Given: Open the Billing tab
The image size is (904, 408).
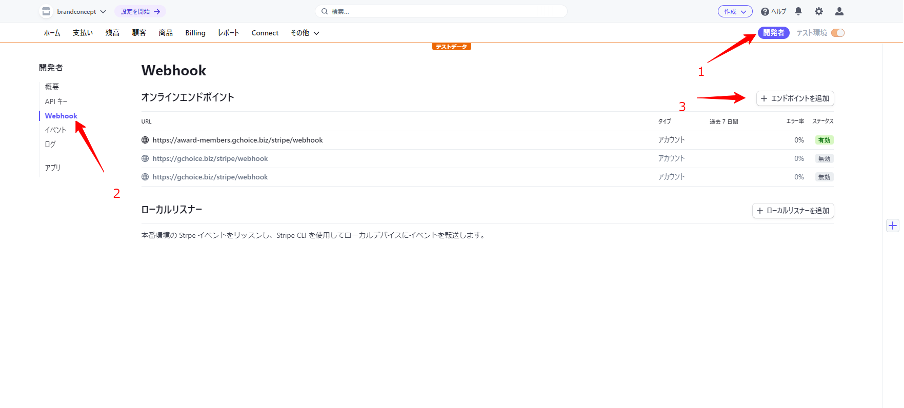Looking at the screenshot, I should click(195, 33).
